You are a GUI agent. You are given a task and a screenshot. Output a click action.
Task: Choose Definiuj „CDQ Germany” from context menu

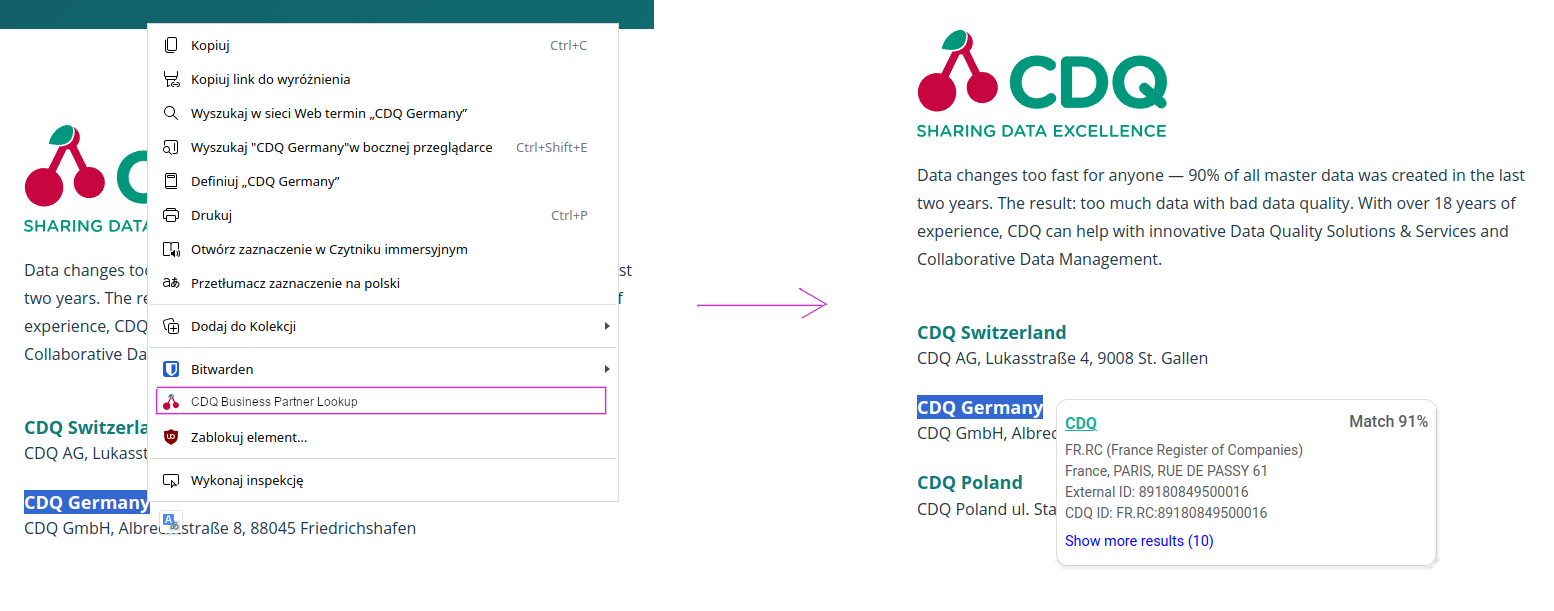265,181
